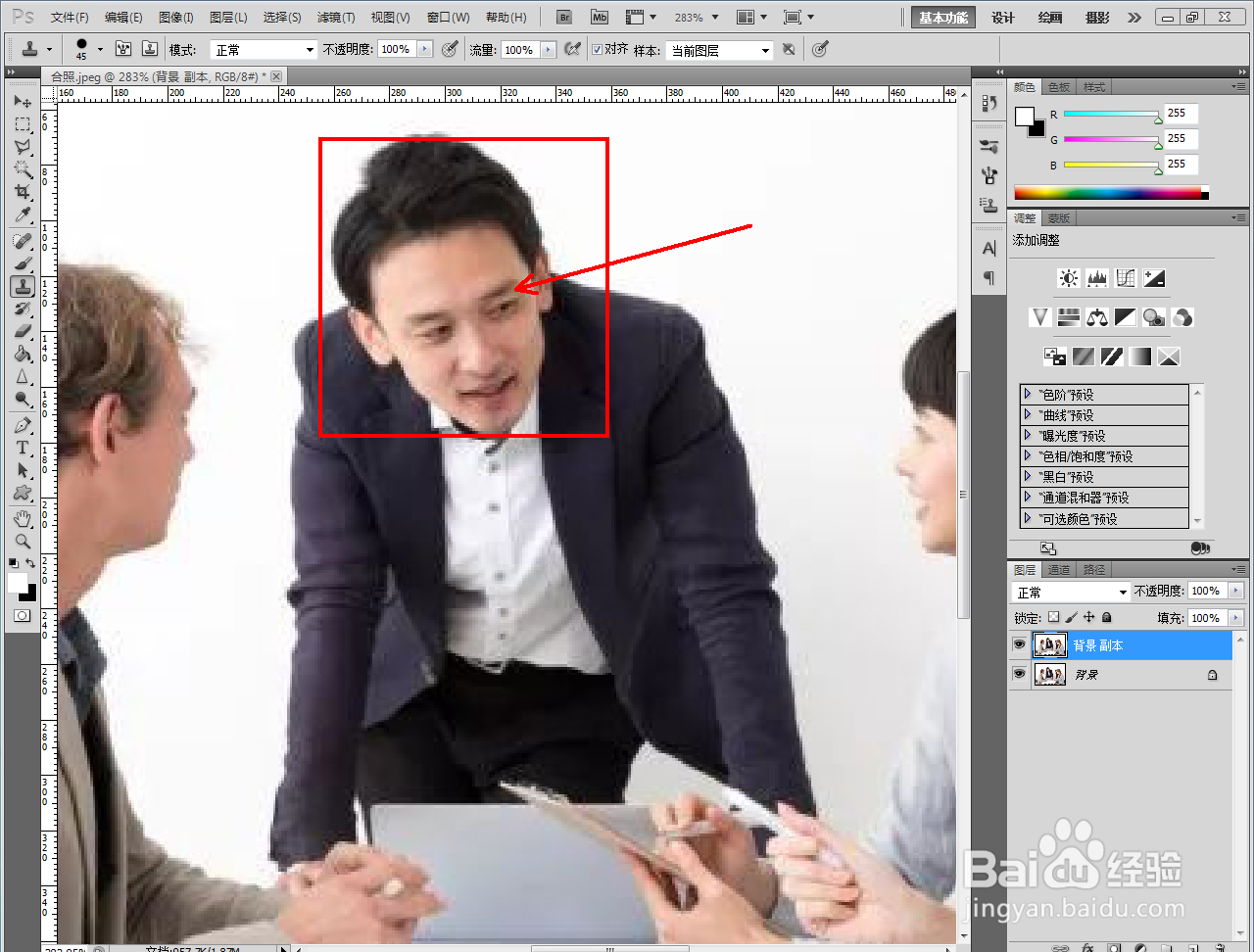Toggle lock image pixels brush icon
Viewport: 1254px width, 952px height.
[x=1071, y=618]
